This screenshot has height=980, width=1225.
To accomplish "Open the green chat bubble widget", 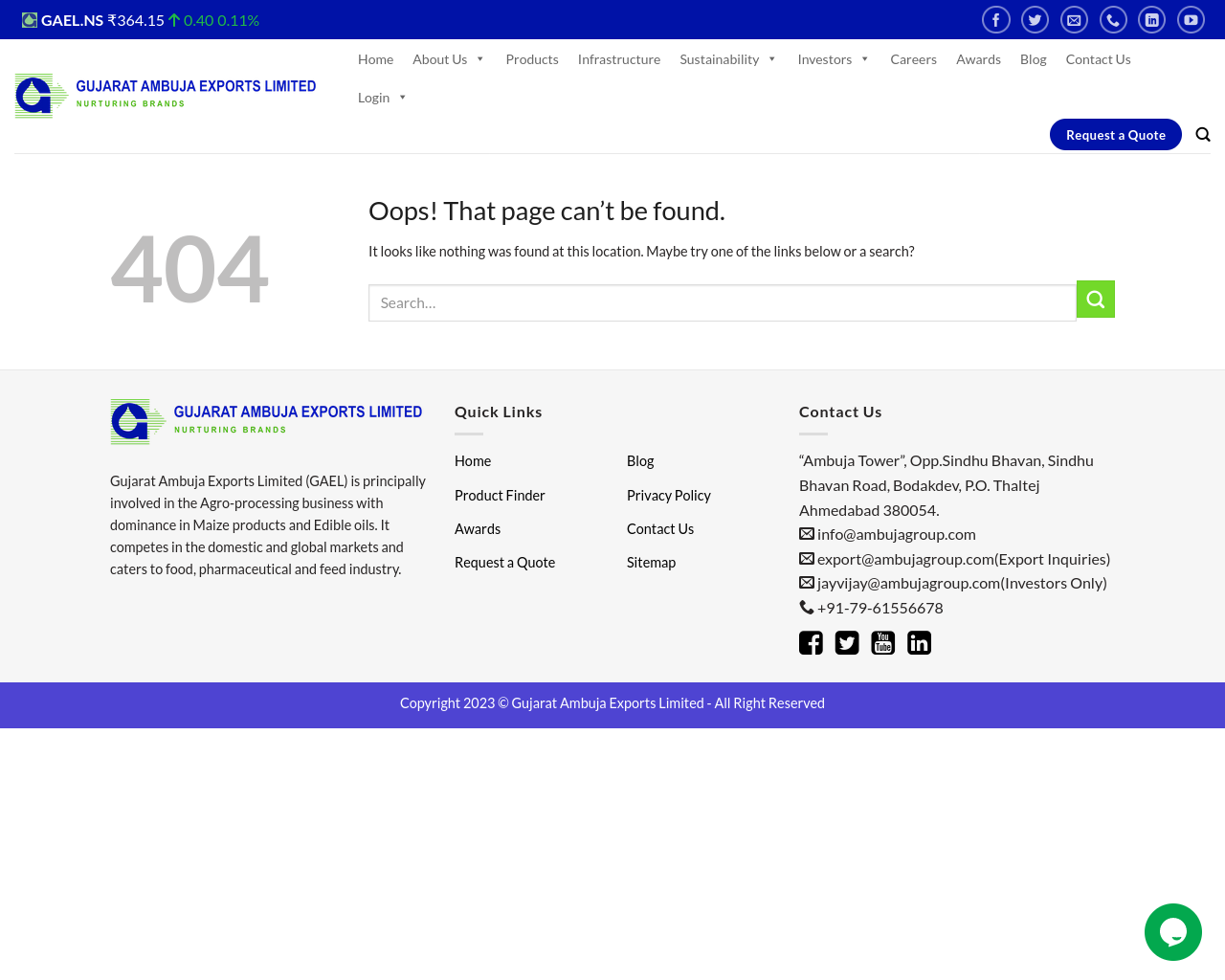I will click(1173, 932).
